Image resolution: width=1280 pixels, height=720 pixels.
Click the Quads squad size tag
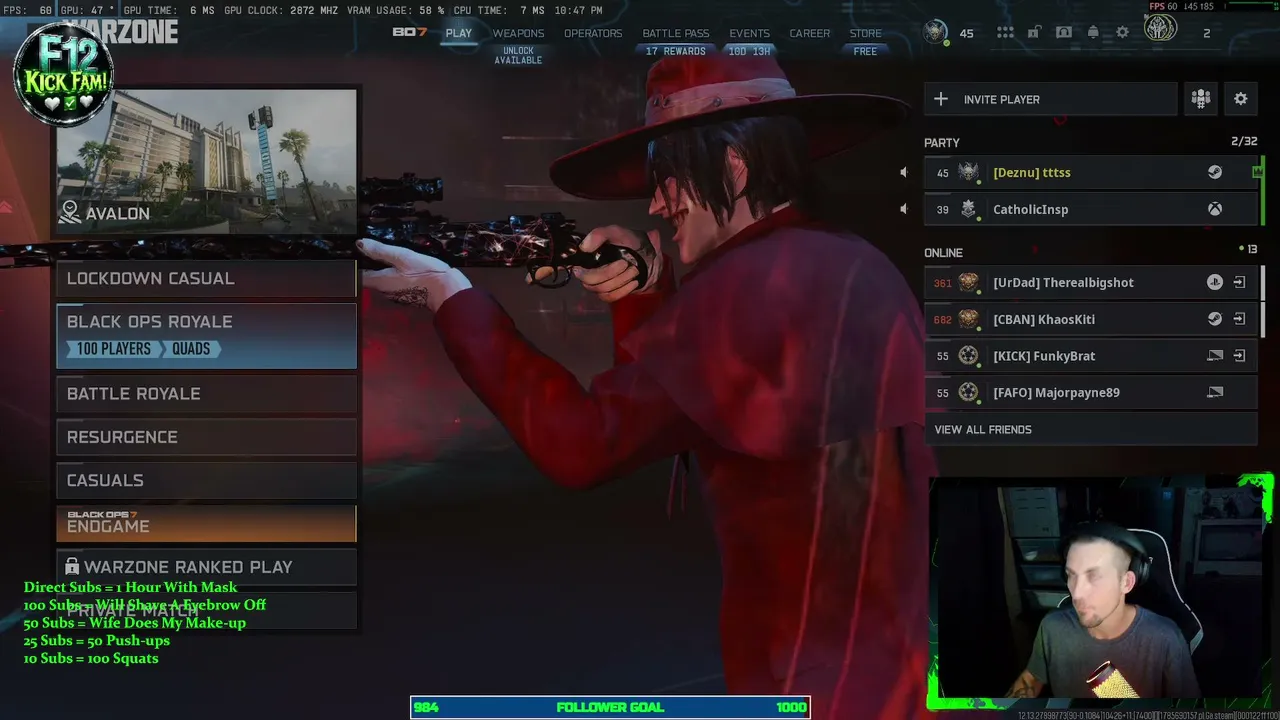[x=191, y=349]
